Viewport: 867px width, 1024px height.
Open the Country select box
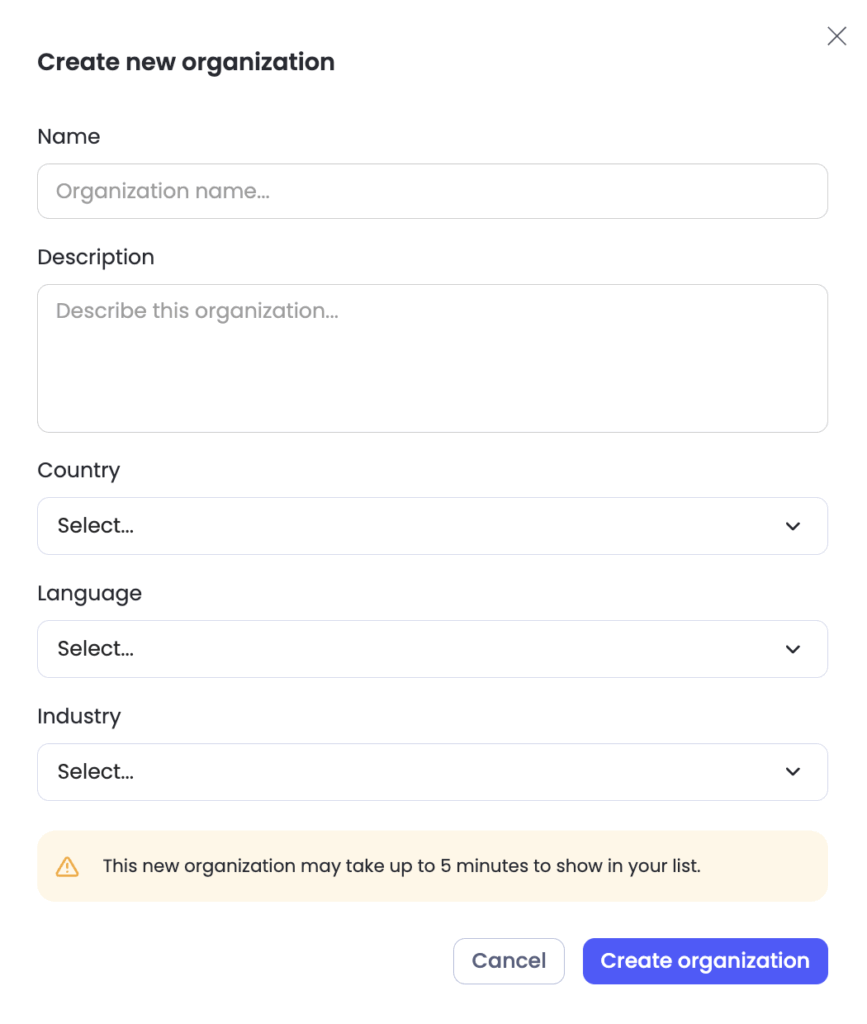pyautogui.click(x=432, y=526)
